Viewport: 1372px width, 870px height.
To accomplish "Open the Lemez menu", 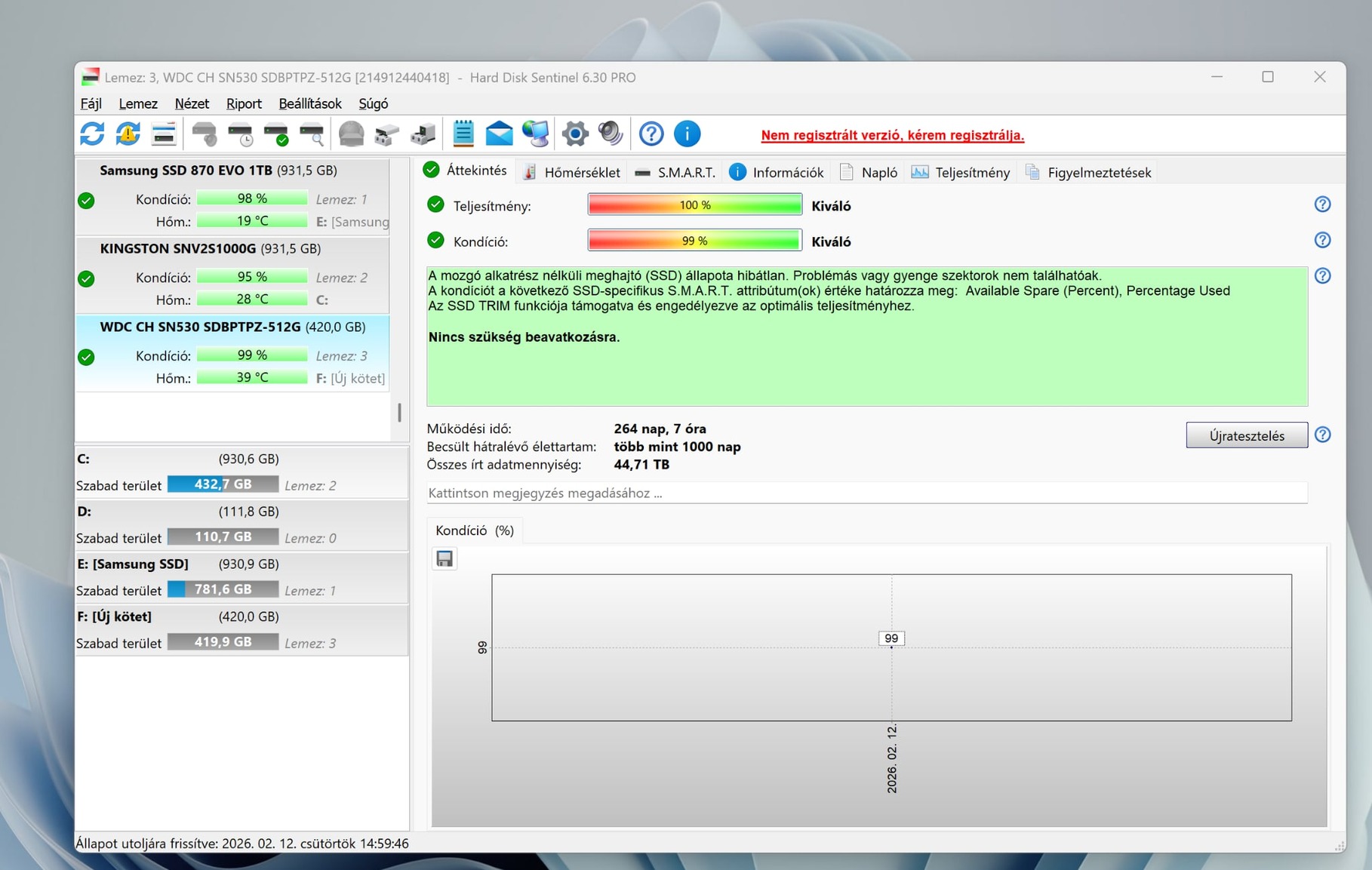I will pos(137,103).
